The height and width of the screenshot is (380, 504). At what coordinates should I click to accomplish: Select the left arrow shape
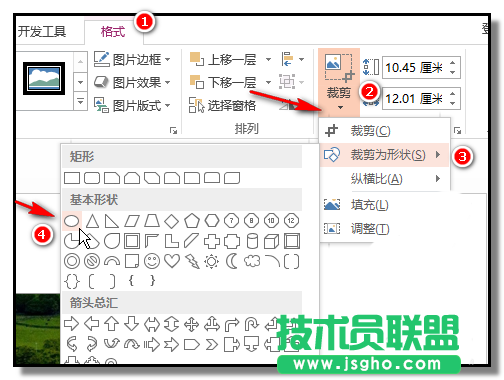(92, 324)
